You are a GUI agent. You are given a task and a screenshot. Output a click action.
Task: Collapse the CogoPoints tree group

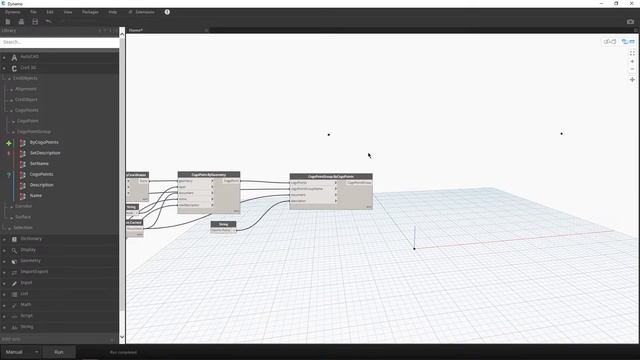(x=11, y=111)
